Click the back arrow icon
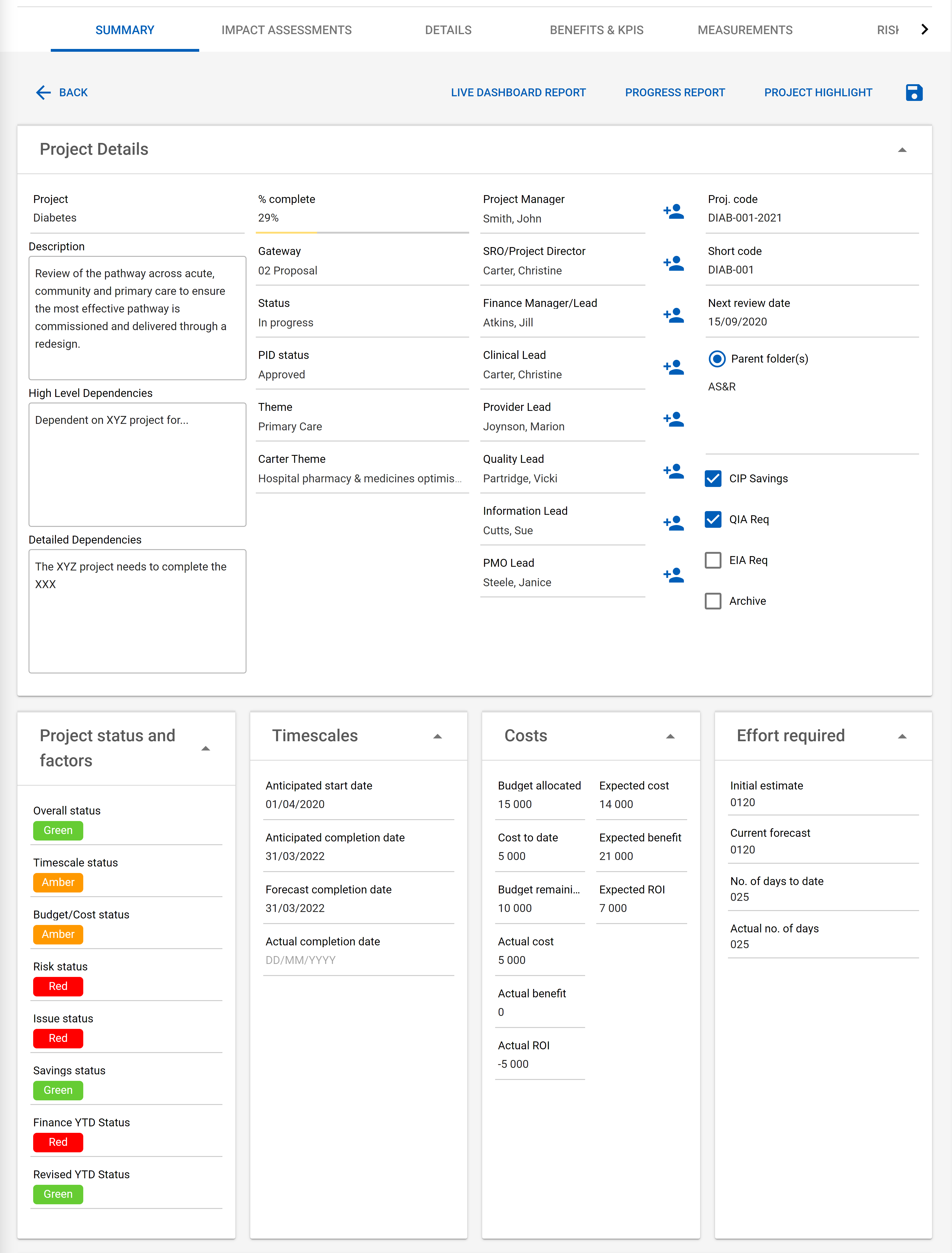The image size is (952, 1253). (44, 92)
